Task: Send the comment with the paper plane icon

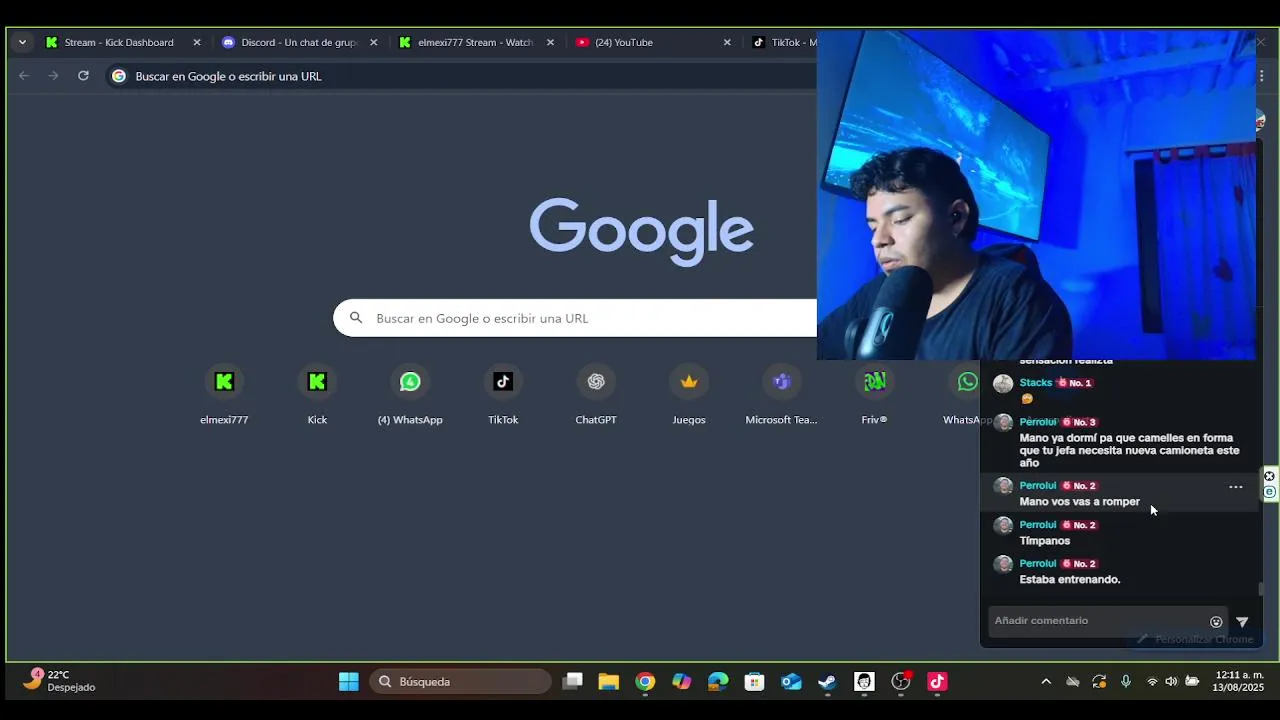Action: [1242, 621]
